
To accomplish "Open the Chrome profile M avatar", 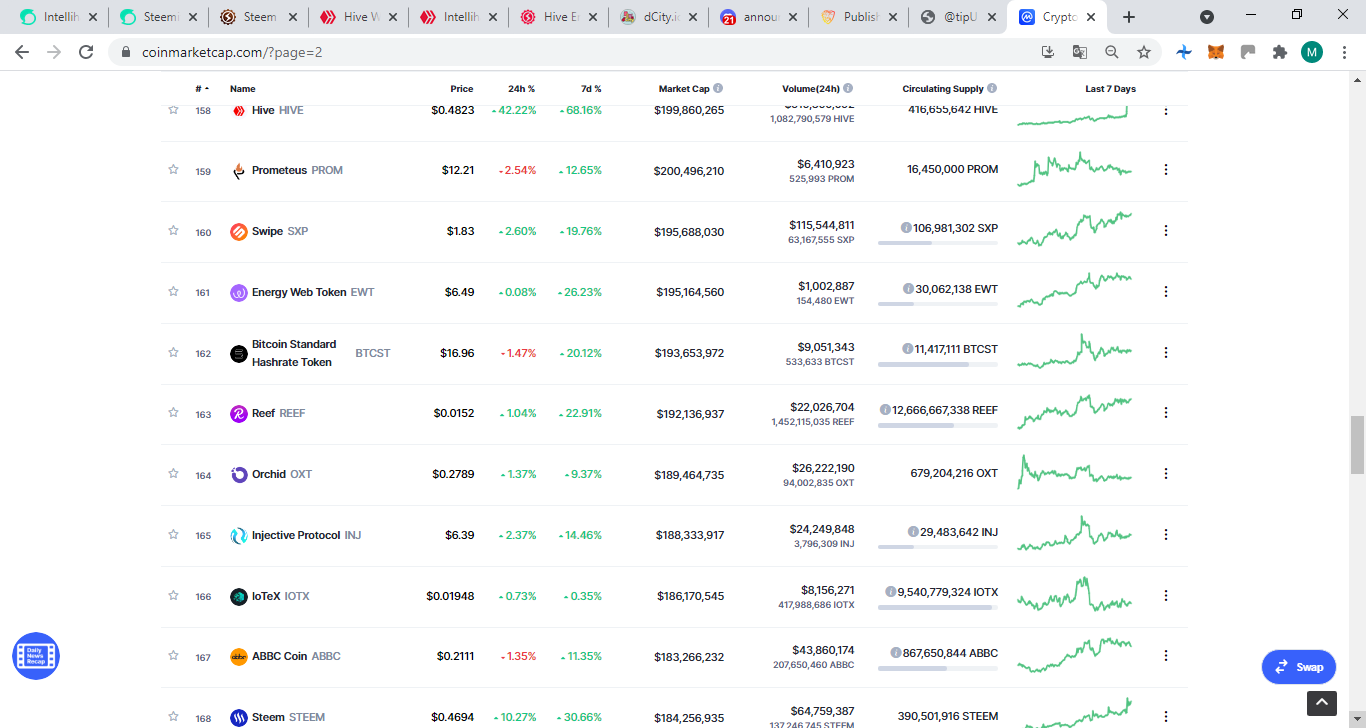I will click(x=1312, y=52).
